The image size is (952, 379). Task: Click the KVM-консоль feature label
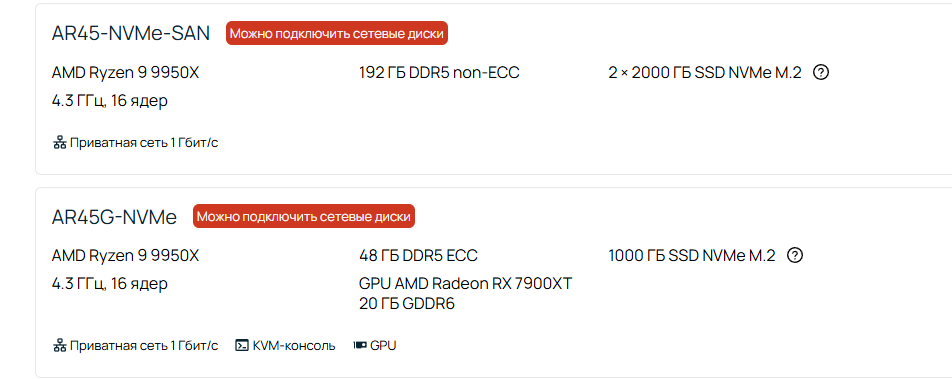pyautogui.click(x=294, y=346)
